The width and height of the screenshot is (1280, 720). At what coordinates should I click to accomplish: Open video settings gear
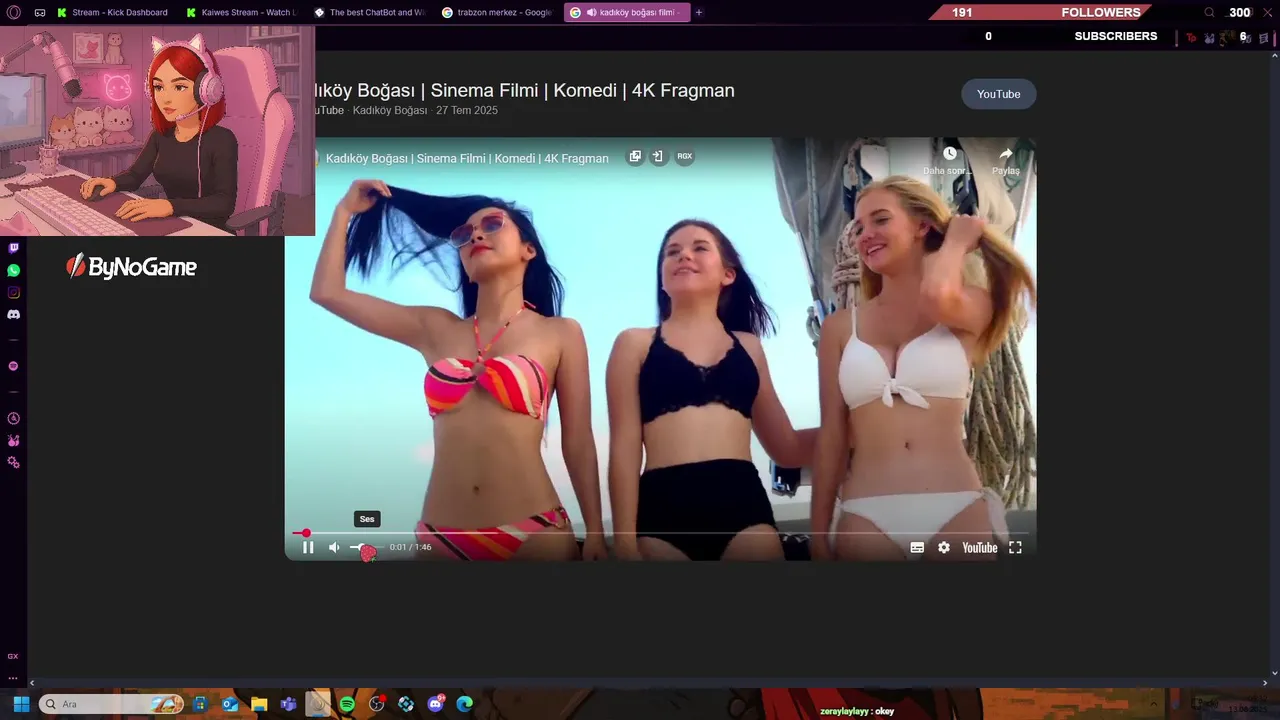tap(944, 547)
